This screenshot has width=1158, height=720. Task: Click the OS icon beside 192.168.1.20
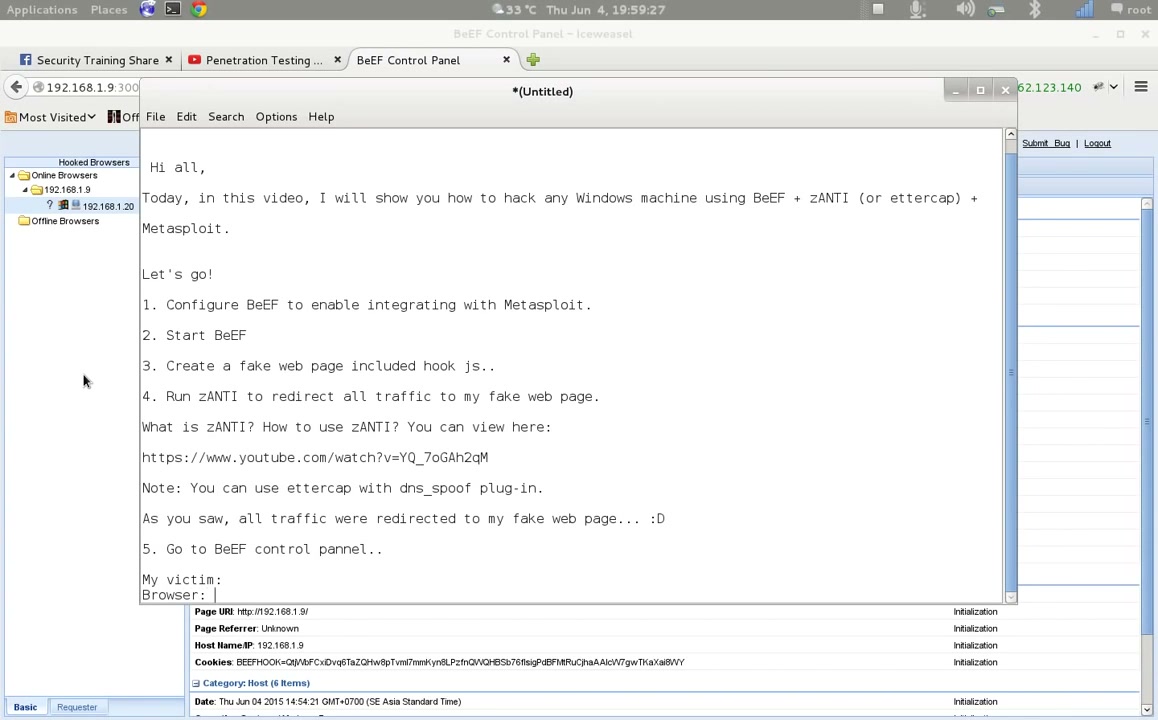(x=64, y=205)
